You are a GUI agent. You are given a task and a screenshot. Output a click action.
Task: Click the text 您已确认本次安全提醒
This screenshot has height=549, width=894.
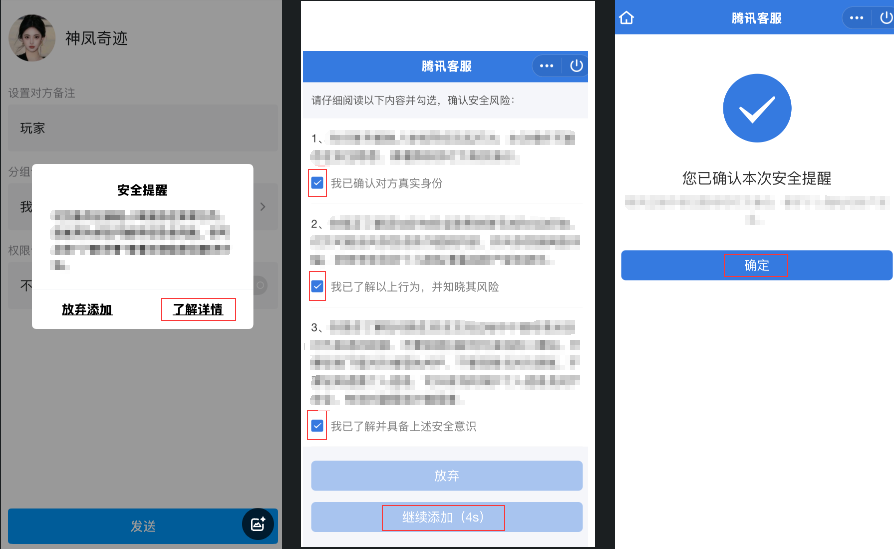click(757, 178)
